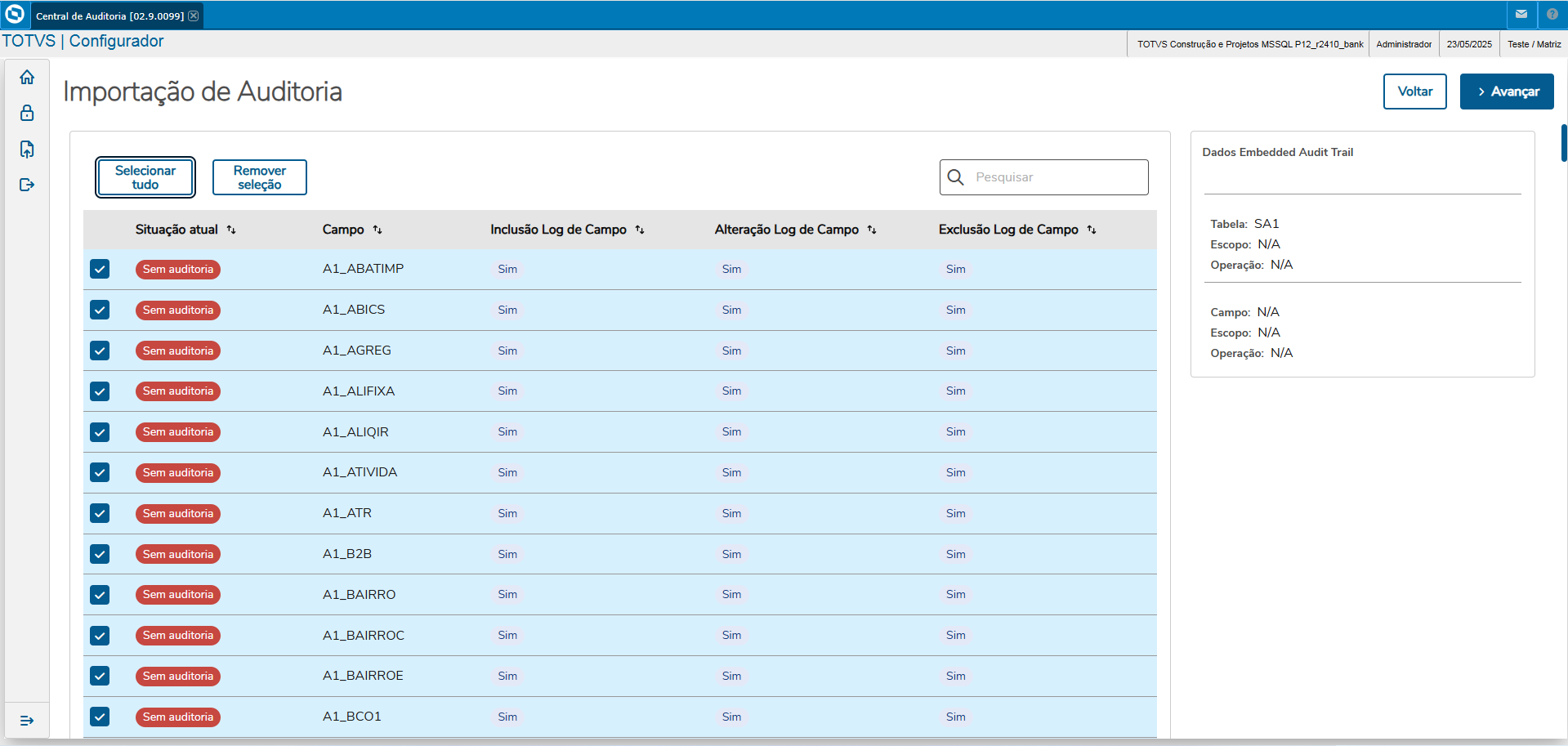The image size is (1568, 746).
Task: Sort the table by the Campo column arrows
Action: (378, 230)
